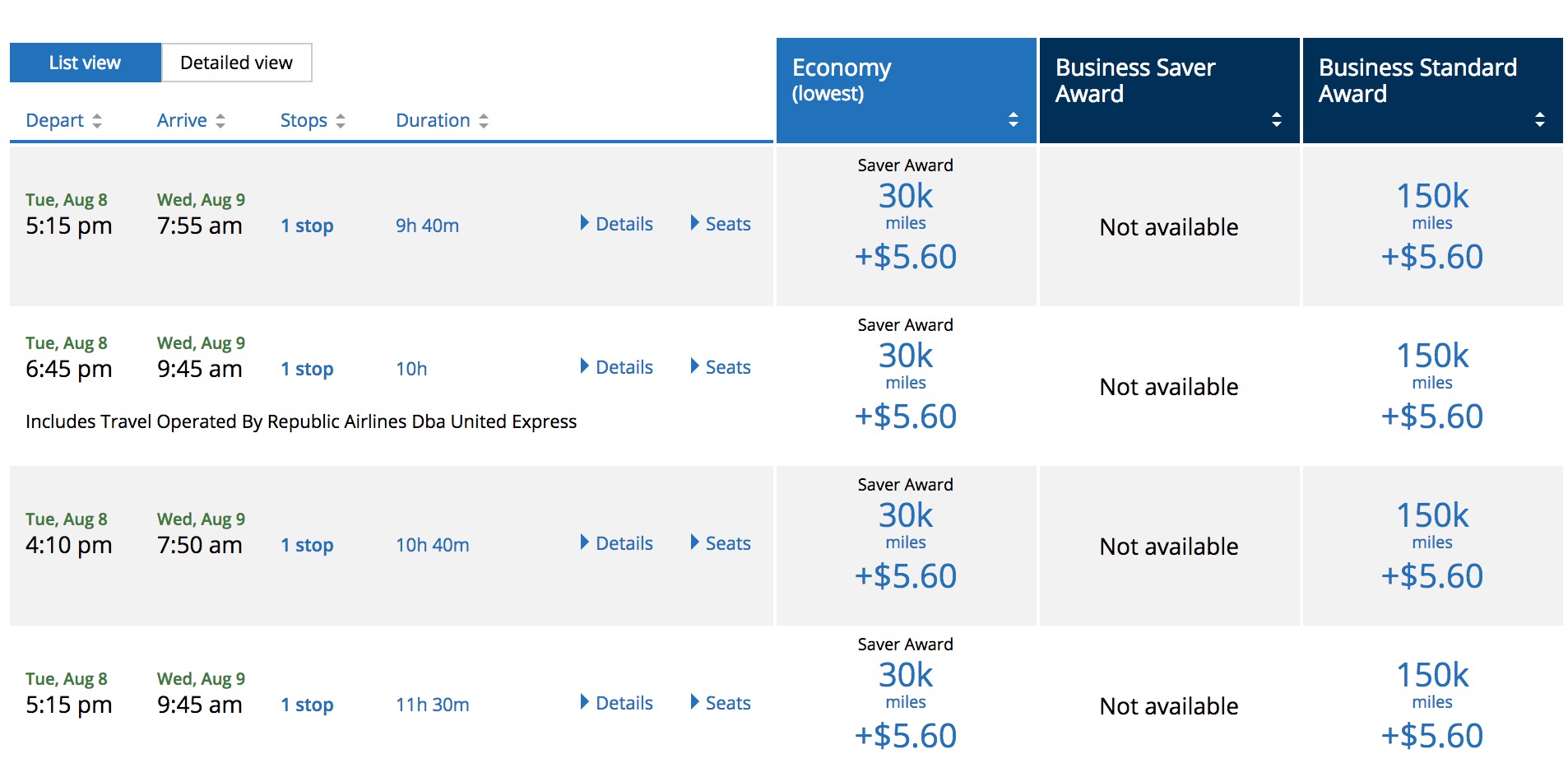View Seats for the 10h 40m flight

721,543
